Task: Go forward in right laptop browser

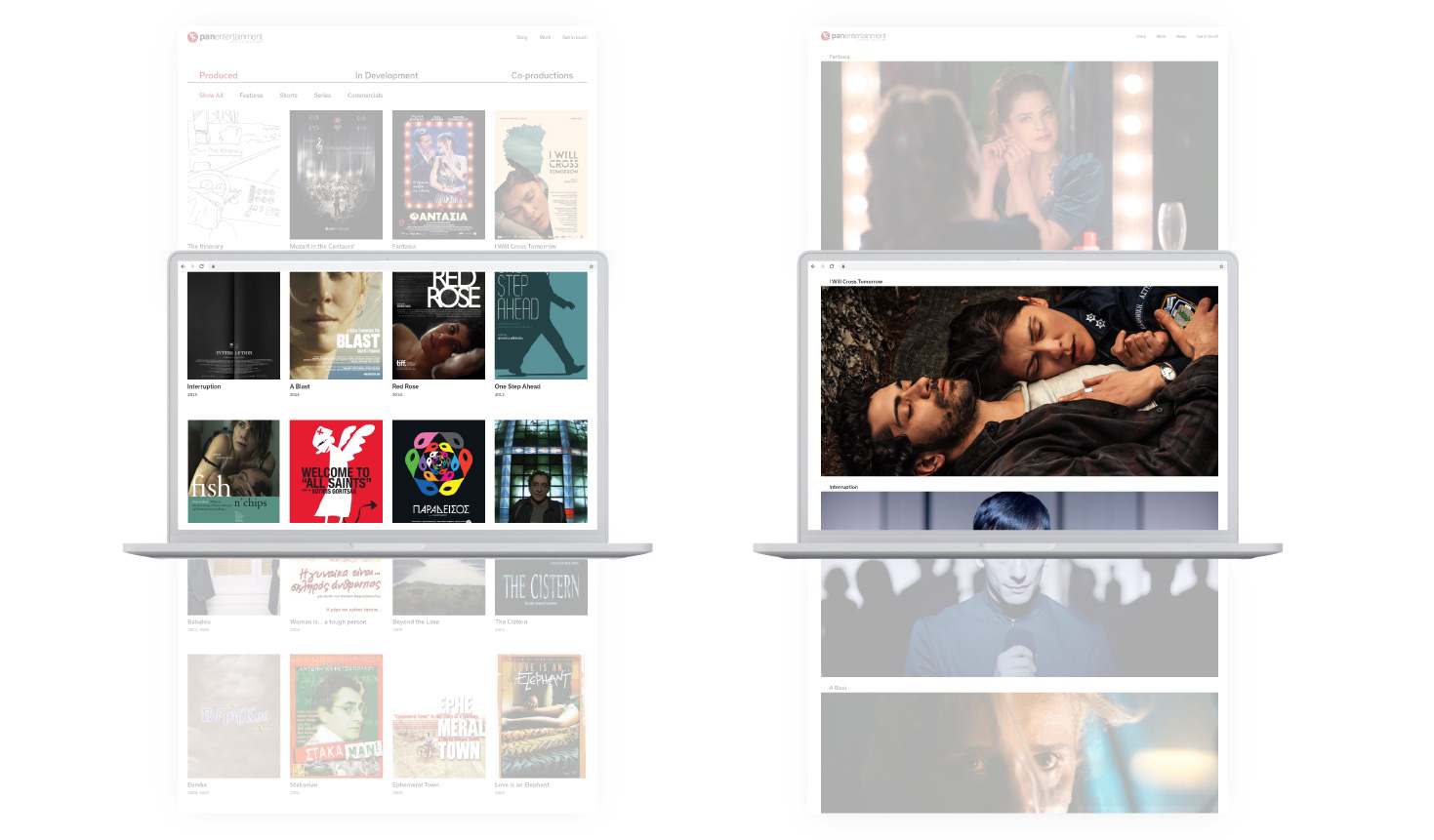Action: tap(822, 266)
